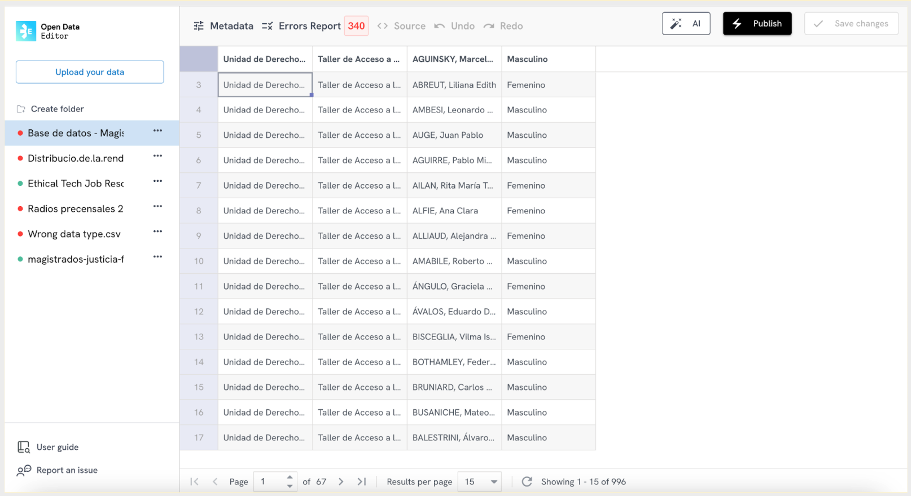Go to previous page
This screenshot has width=911, height=496.
[x=215, y=481]
